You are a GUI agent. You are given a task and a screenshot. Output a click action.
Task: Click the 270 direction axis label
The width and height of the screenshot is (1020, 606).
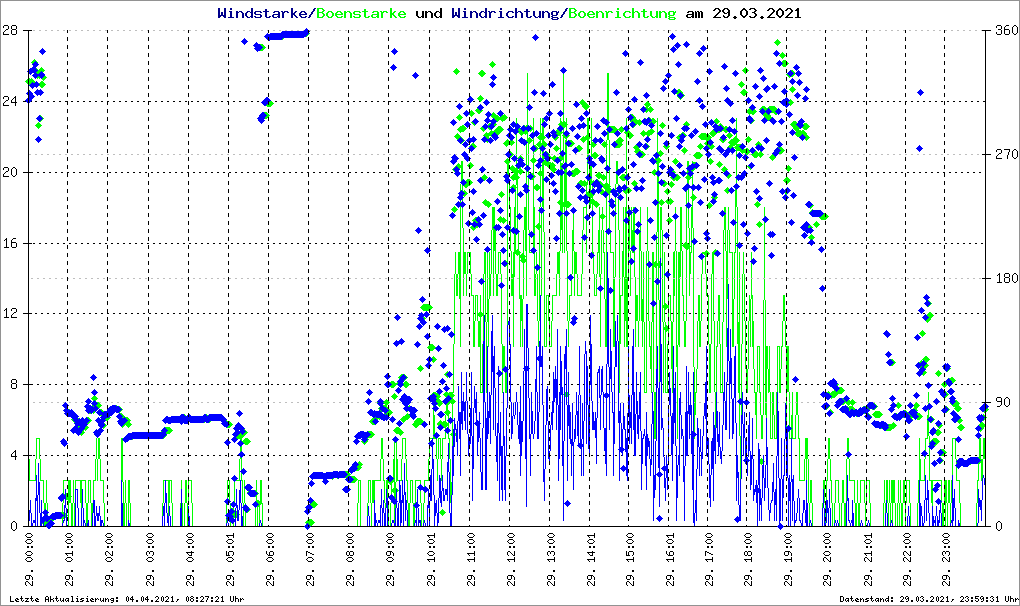[1005, 155]
